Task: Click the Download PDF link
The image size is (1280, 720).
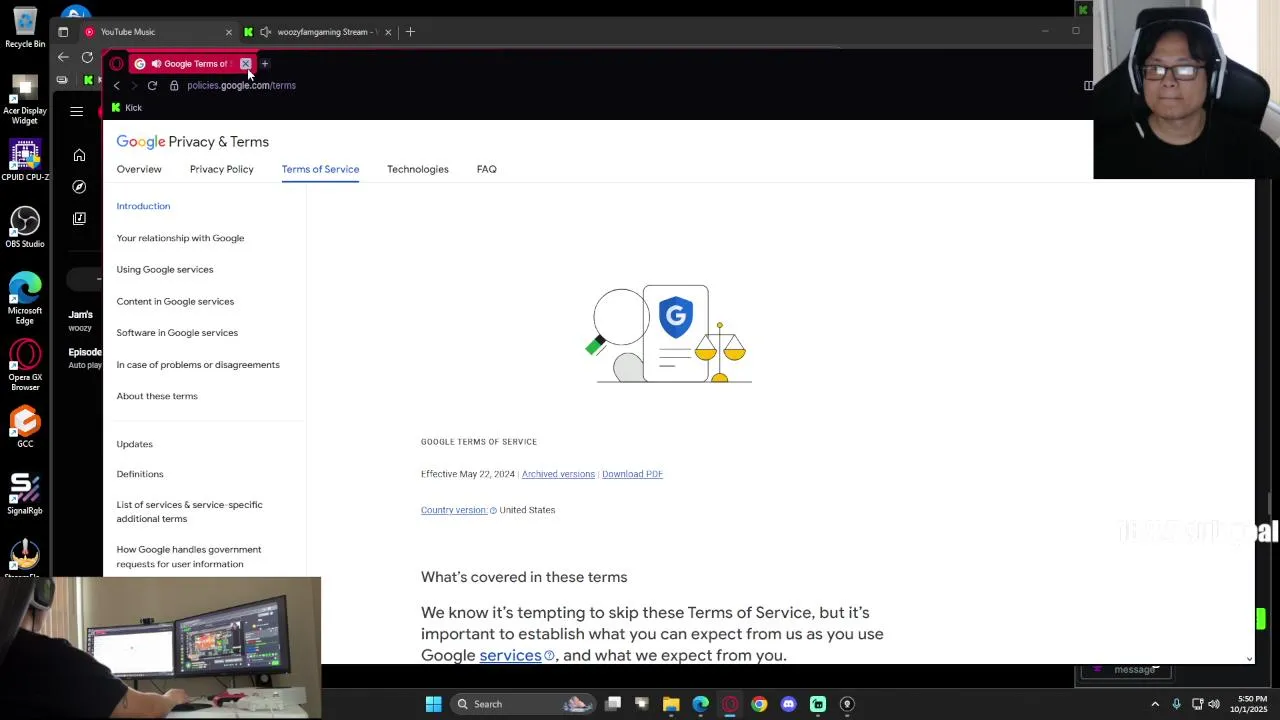Action: coord(632,474)
